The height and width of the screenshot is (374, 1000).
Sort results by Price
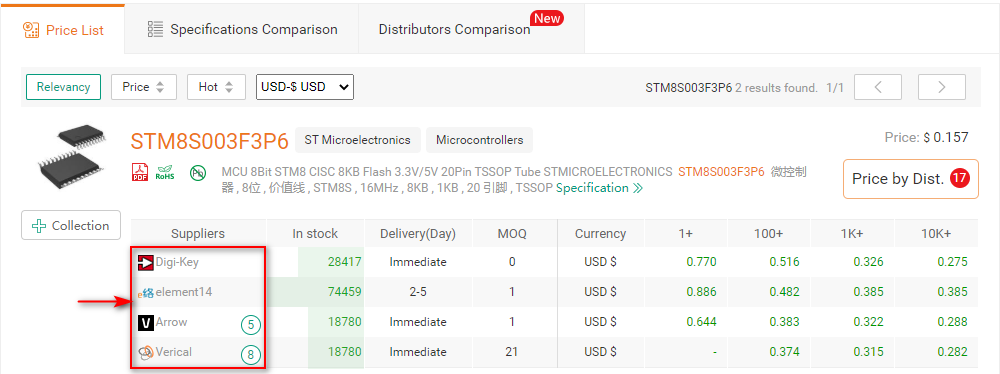(143, 87)
